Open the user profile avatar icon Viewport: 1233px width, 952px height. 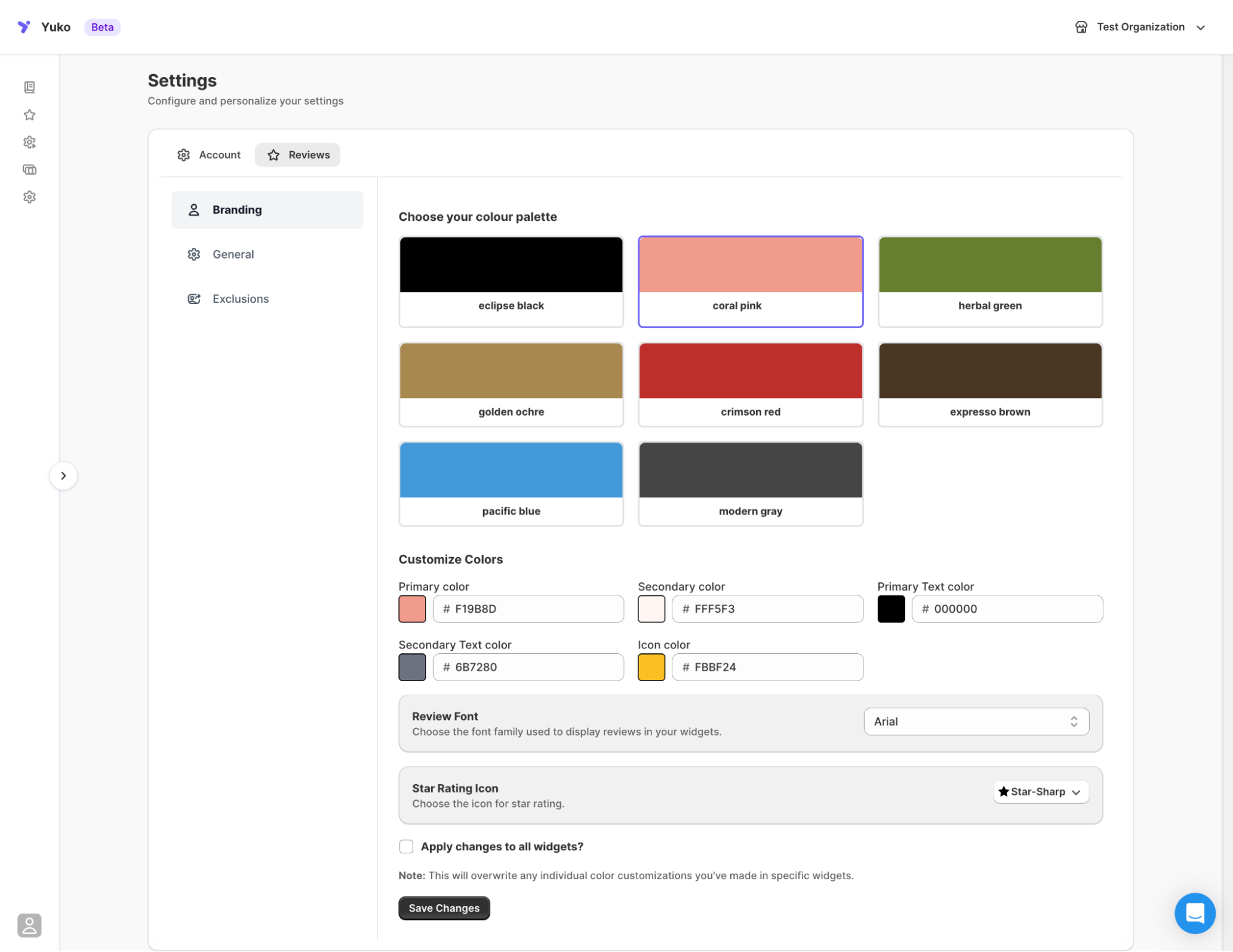29,925
